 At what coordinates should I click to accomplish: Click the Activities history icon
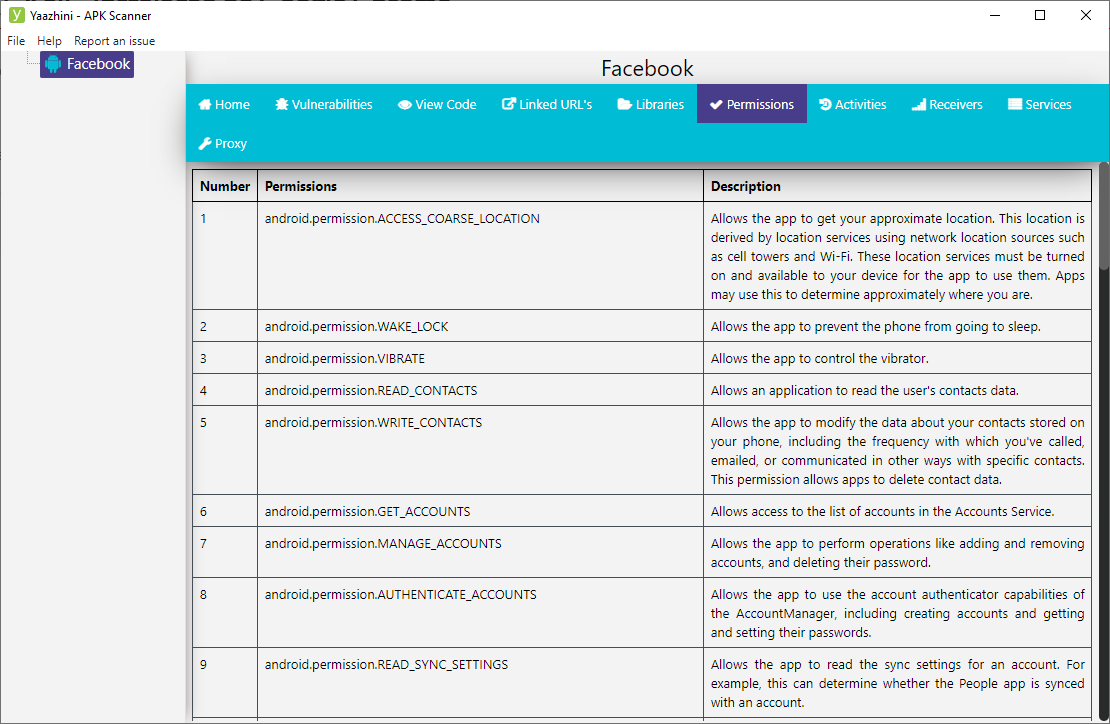point(825,105)
